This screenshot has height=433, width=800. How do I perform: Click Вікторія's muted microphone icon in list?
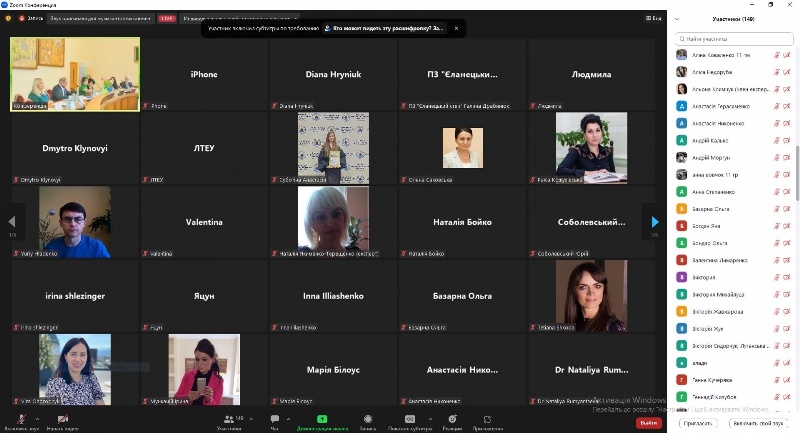tap(777, 277)
